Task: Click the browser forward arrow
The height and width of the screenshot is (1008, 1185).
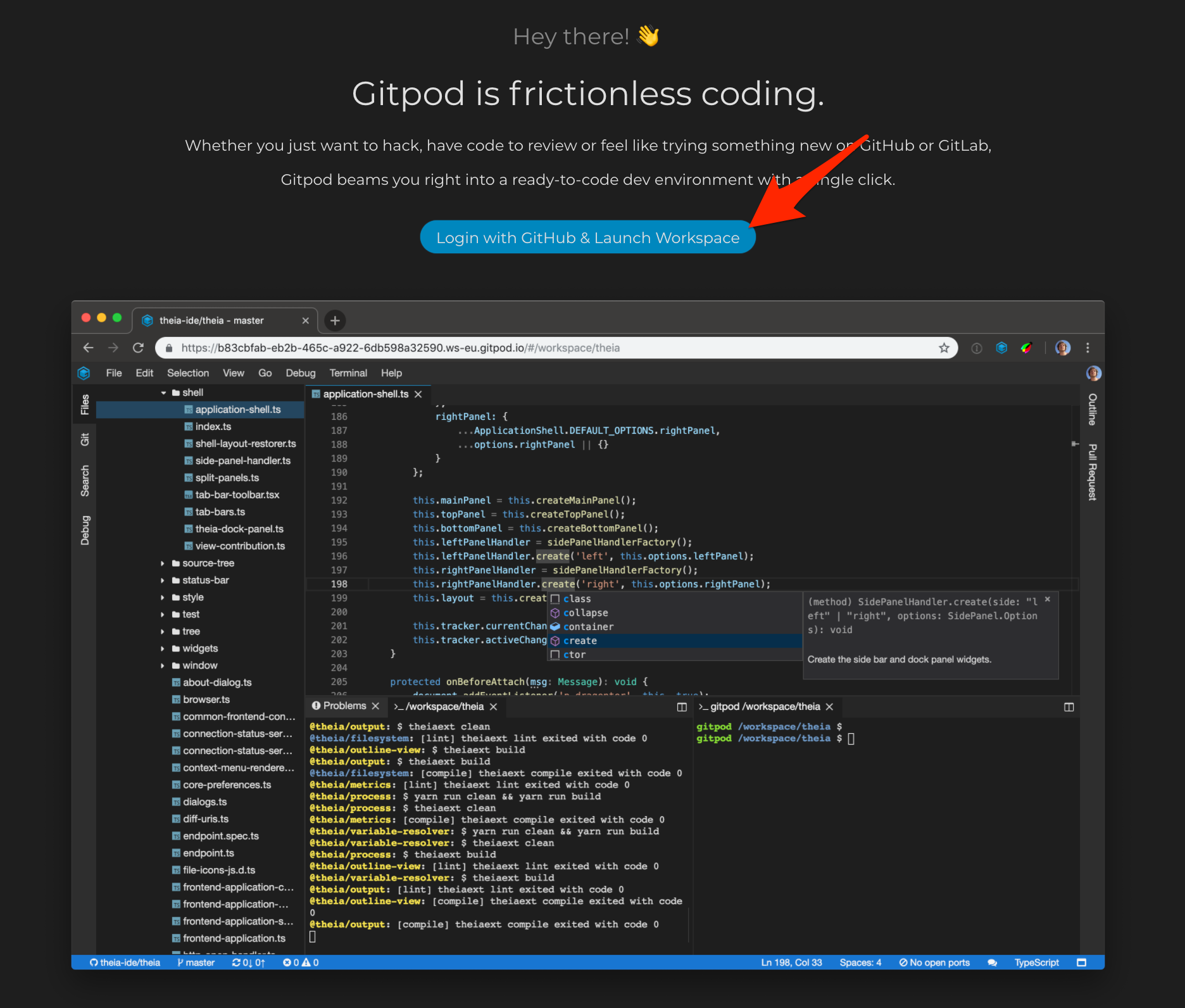Action: [x=113, y=348]
